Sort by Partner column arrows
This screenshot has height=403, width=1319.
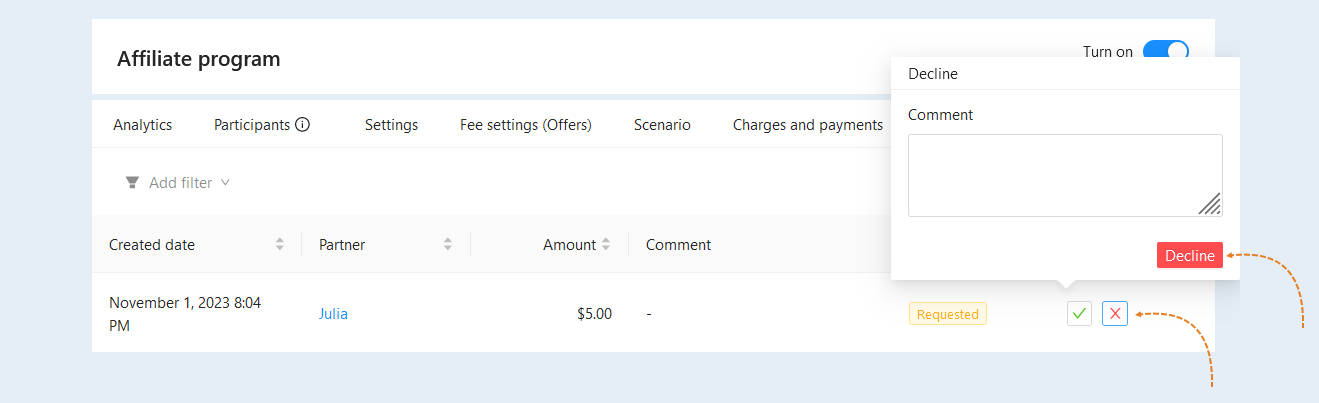coord(448,244)
